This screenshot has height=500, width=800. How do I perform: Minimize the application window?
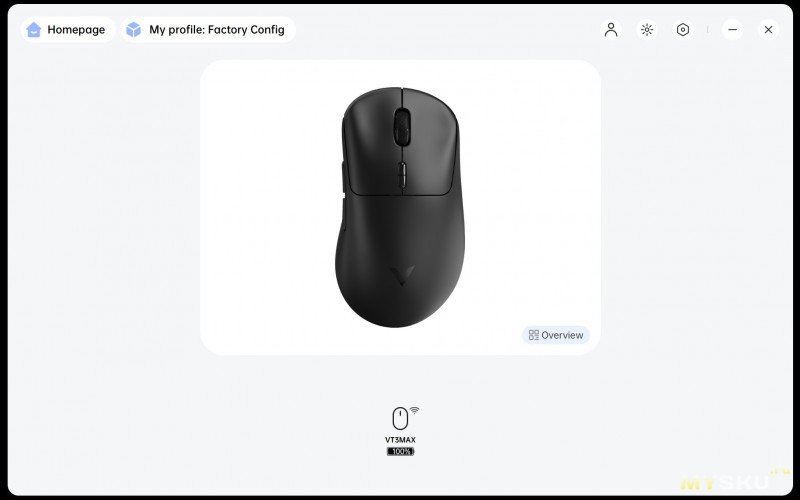point(732,30)
